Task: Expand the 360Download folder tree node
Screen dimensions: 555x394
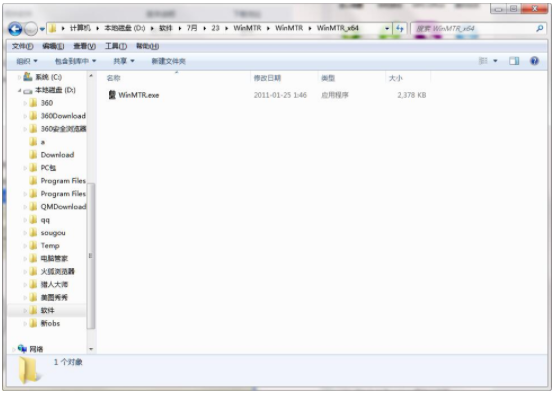Action: coord(25,116)
